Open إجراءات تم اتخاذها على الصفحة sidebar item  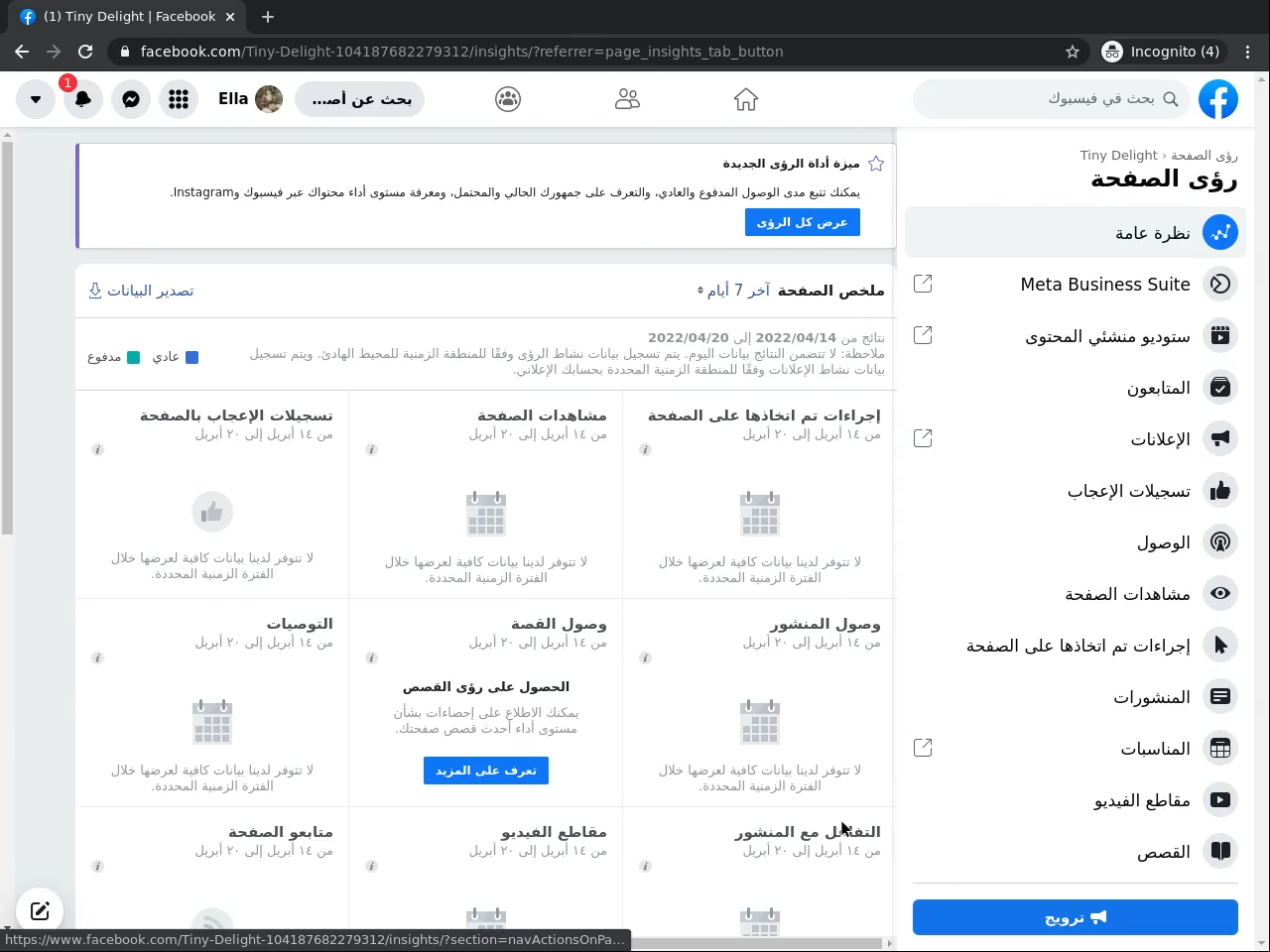(1076, 645)
